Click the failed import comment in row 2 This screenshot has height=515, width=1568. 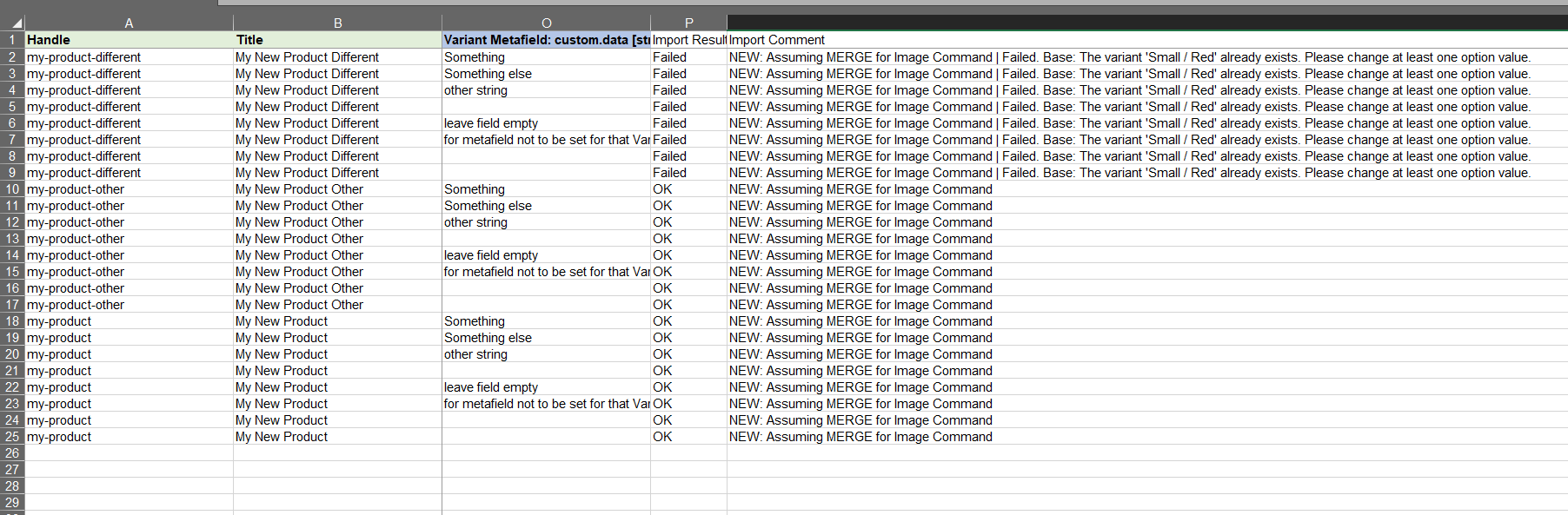coord(1129,57)
